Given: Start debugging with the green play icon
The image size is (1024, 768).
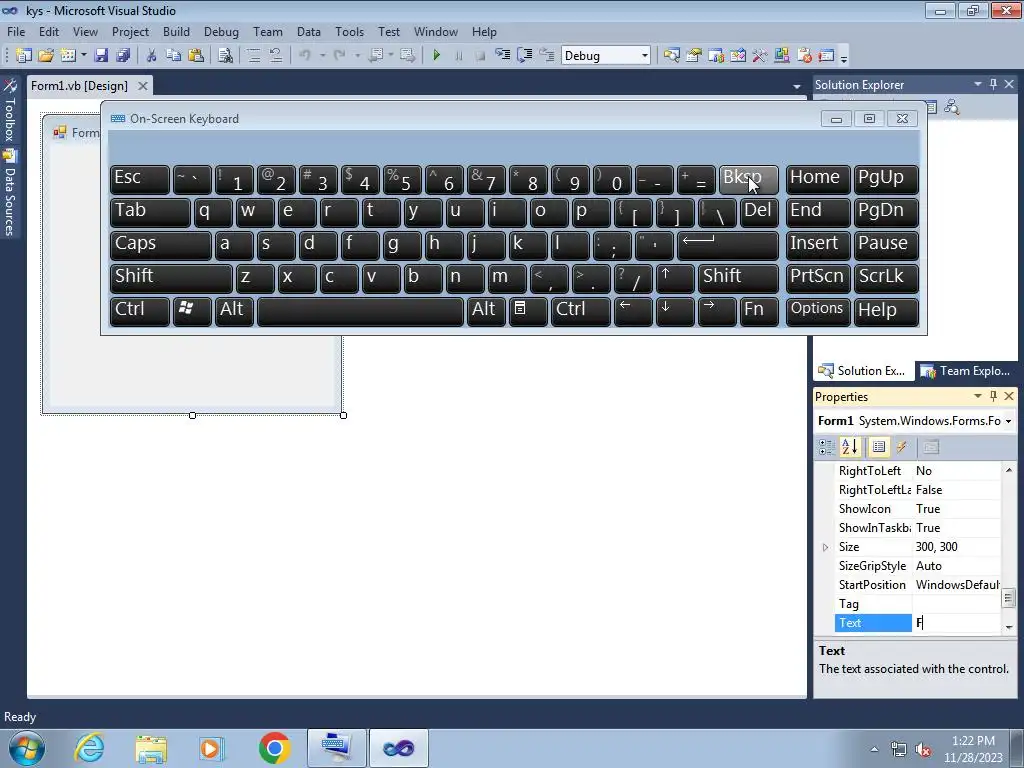Looking at the screenshot, I should point(437,56).
